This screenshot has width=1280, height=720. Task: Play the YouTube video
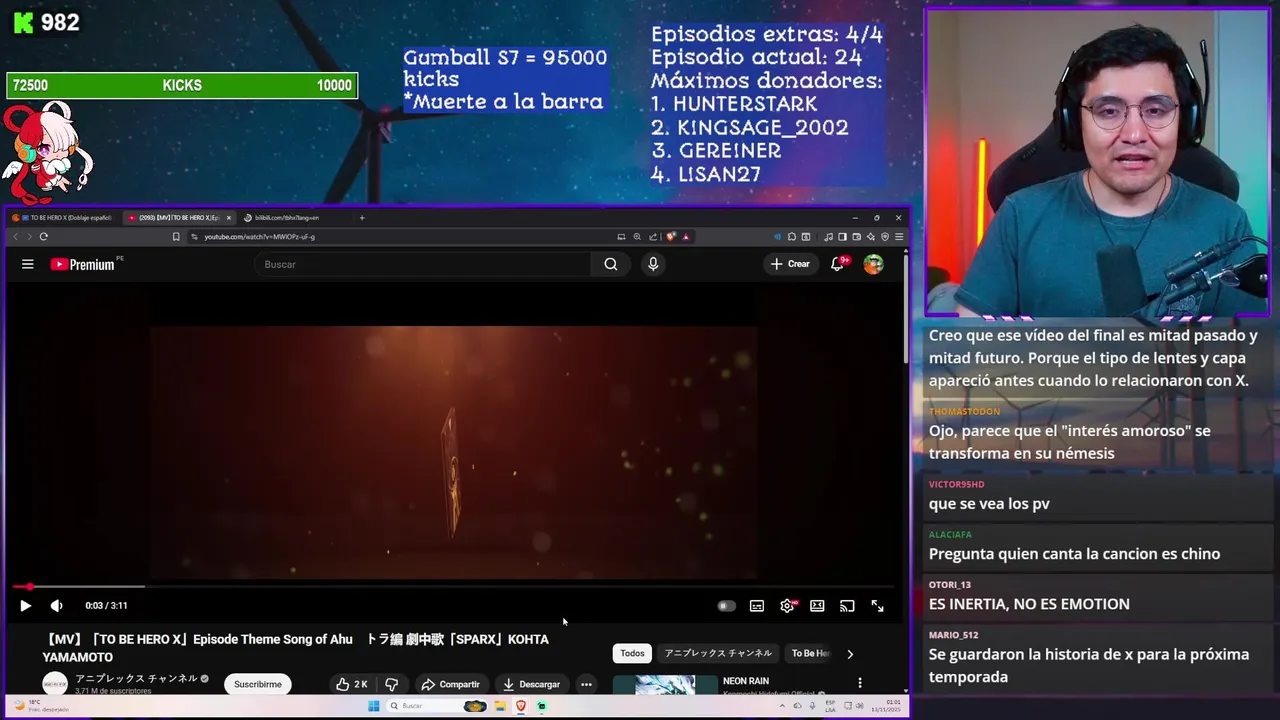point(25,605)
